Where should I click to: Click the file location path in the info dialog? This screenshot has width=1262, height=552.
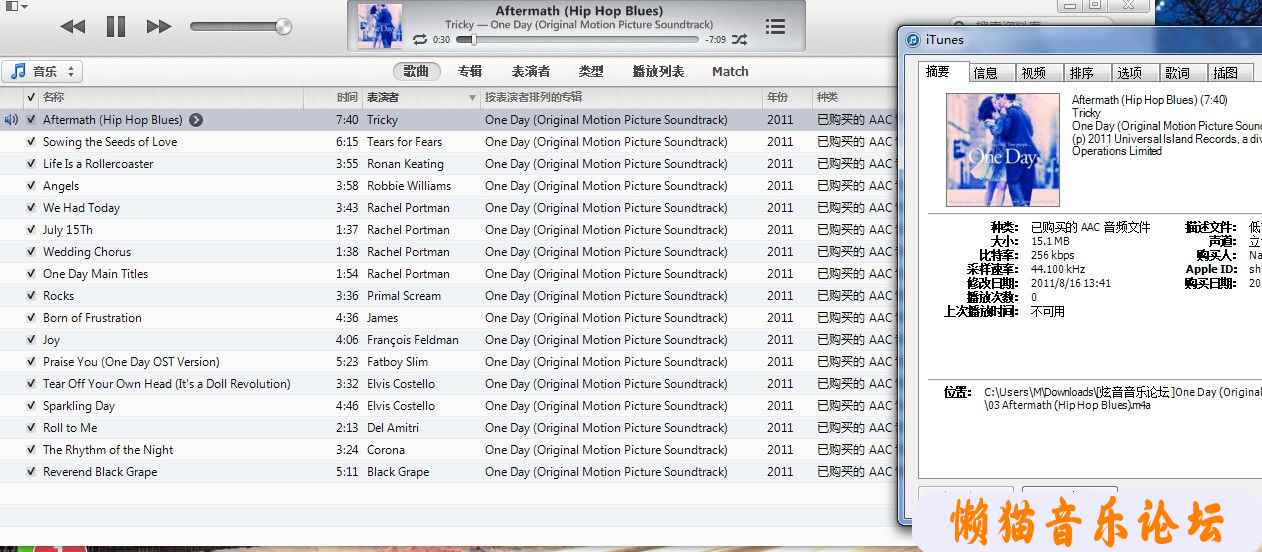(1123, 398)
